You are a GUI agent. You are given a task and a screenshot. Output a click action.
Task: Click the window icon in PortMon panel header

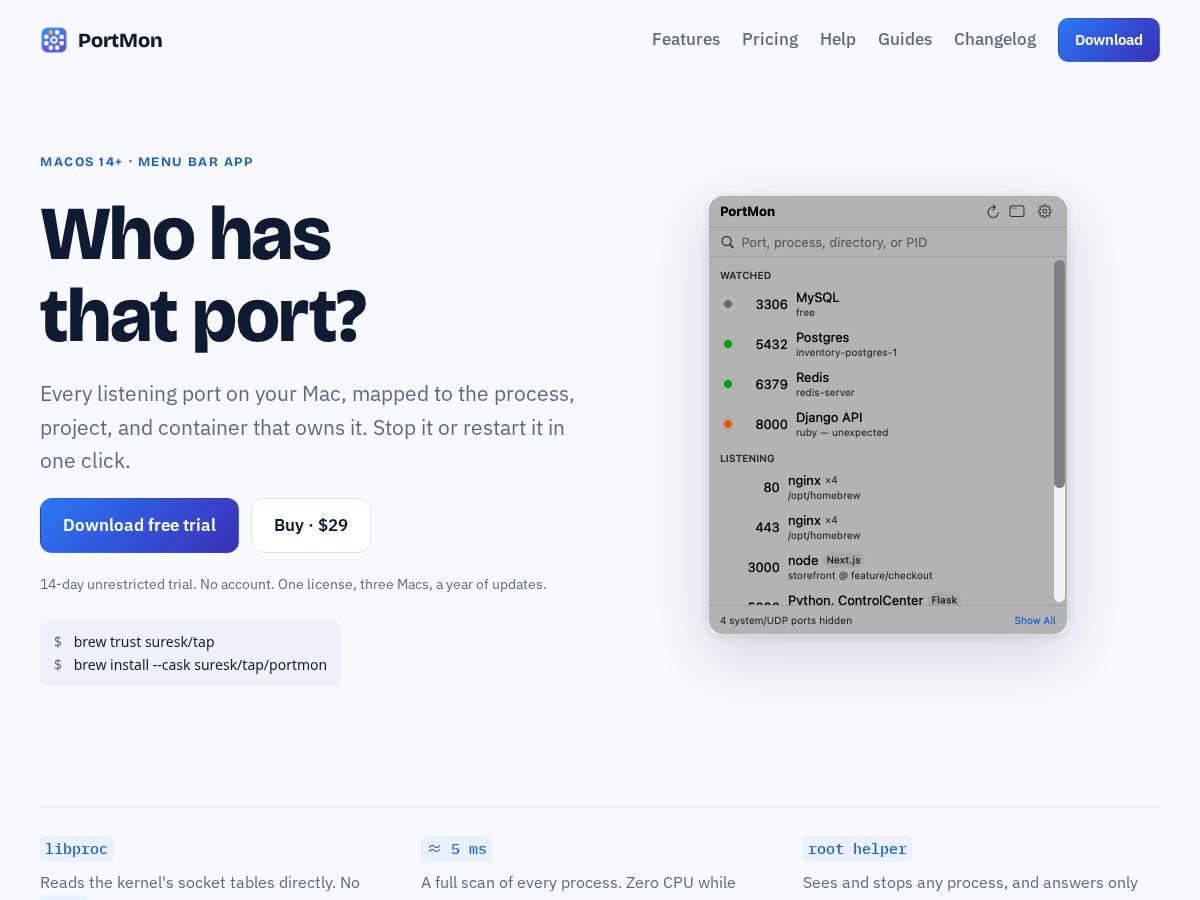coord(1017,211)
